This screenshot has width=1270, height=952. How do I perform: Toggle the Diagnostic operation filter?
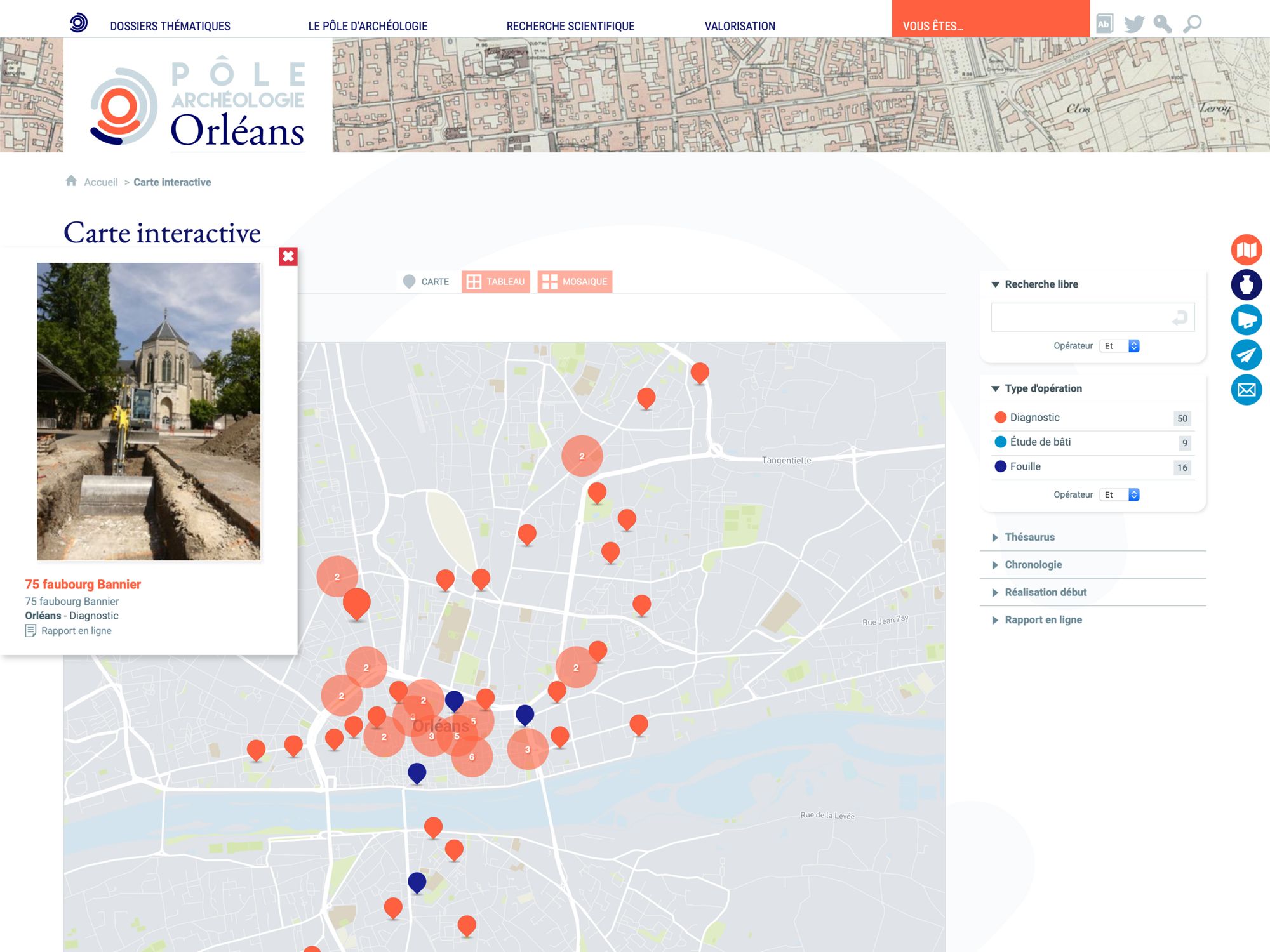[1034, 418]
